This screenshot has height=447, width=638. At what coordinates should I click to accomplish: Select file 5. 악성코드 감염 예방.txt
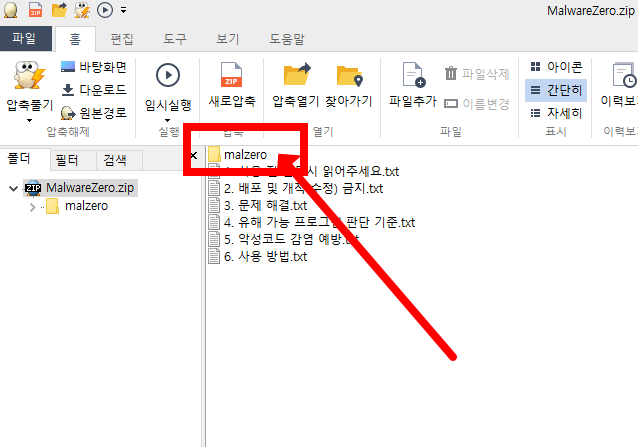(284, 239)
